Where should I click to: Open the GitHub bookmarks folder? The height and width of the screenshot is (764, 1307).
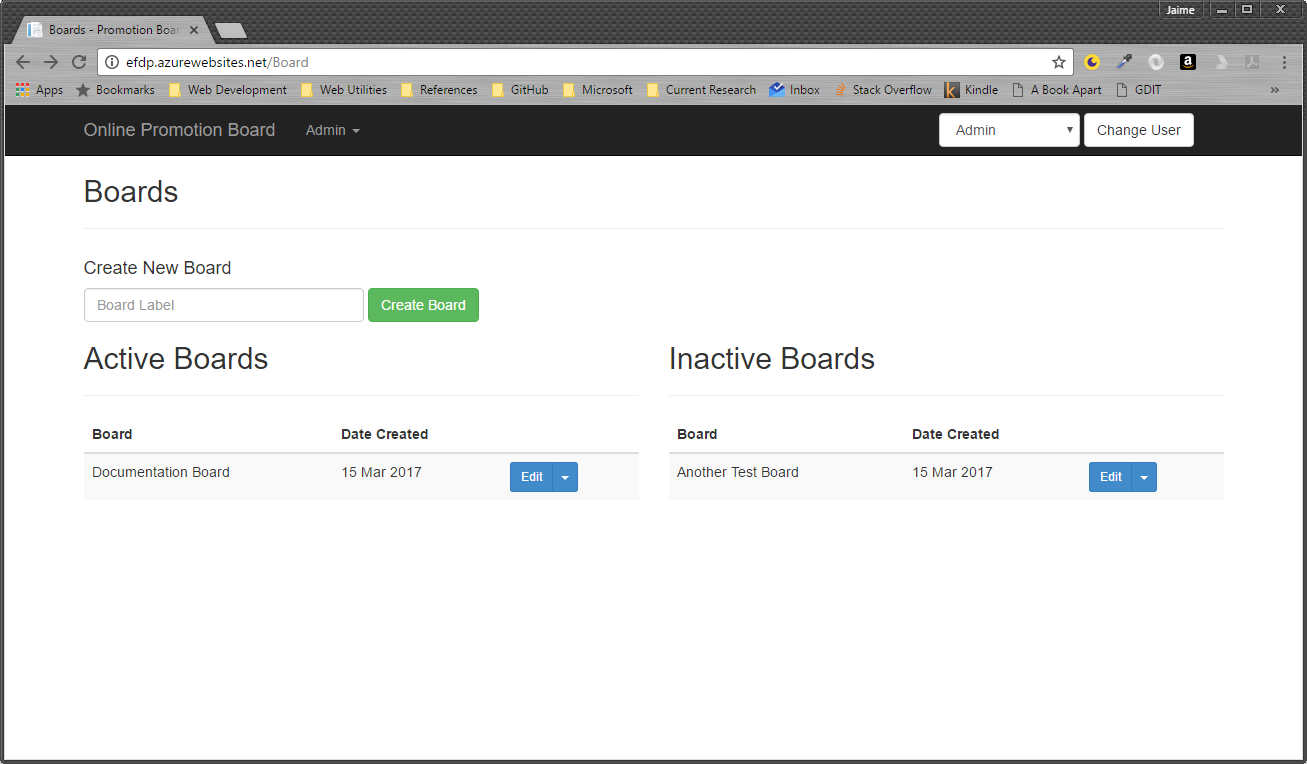pyautogui.click(x=520, y=90)
